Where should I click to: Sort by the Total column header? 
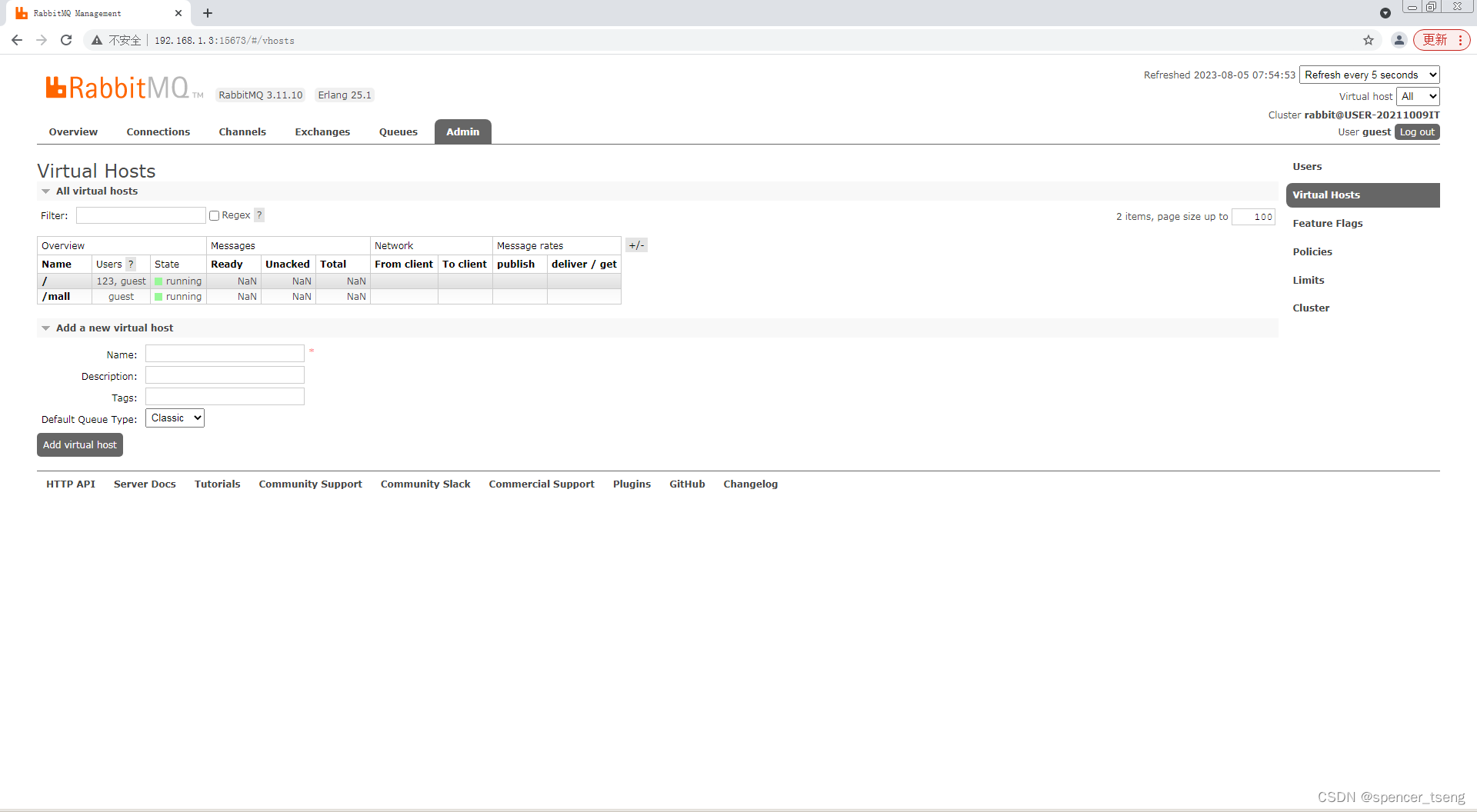[x=333, y=264]
